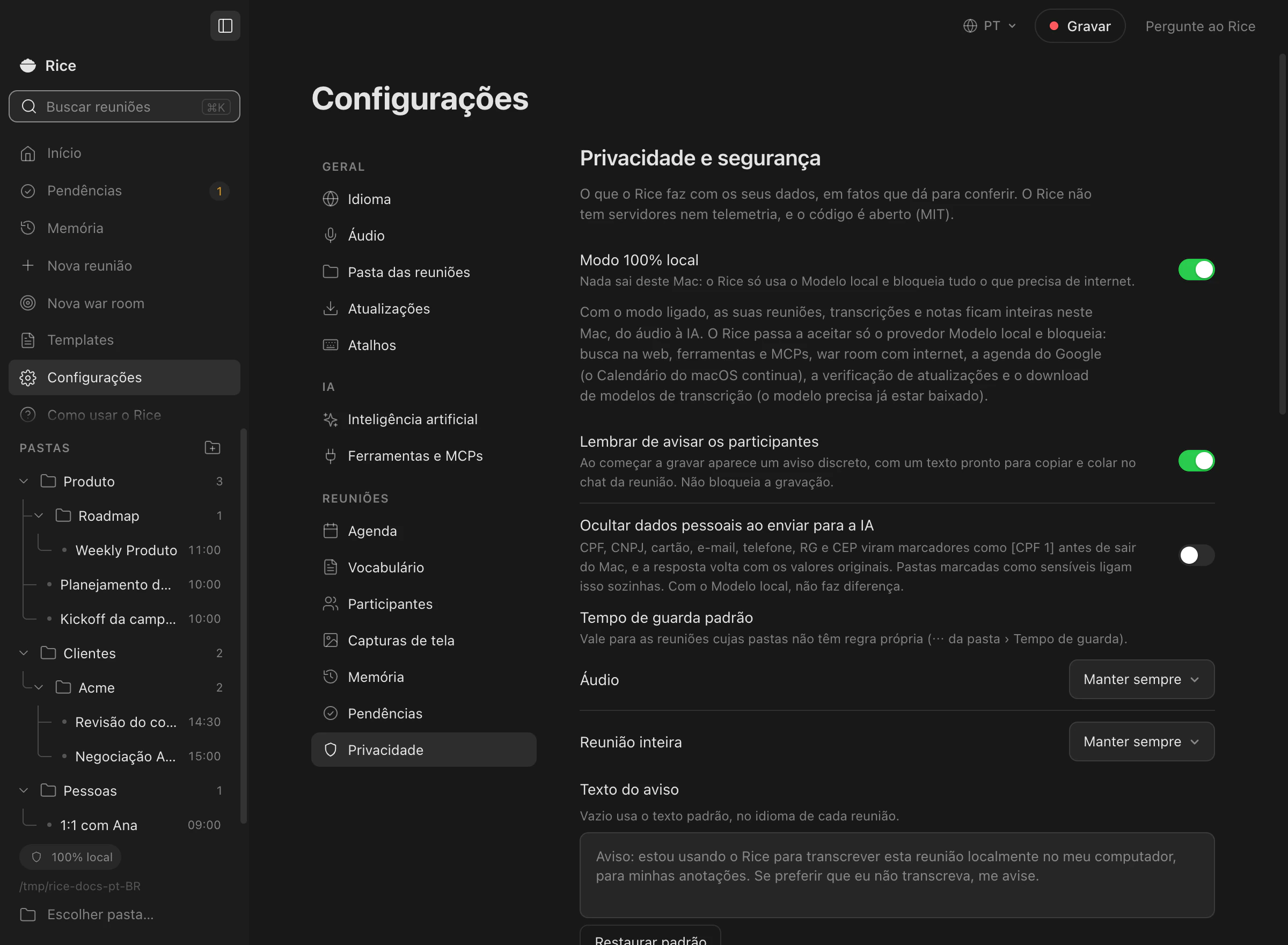Viewport: 1288px width, 945px height.
Task: Click the document icon beside Templates
Action: [28, 340]
